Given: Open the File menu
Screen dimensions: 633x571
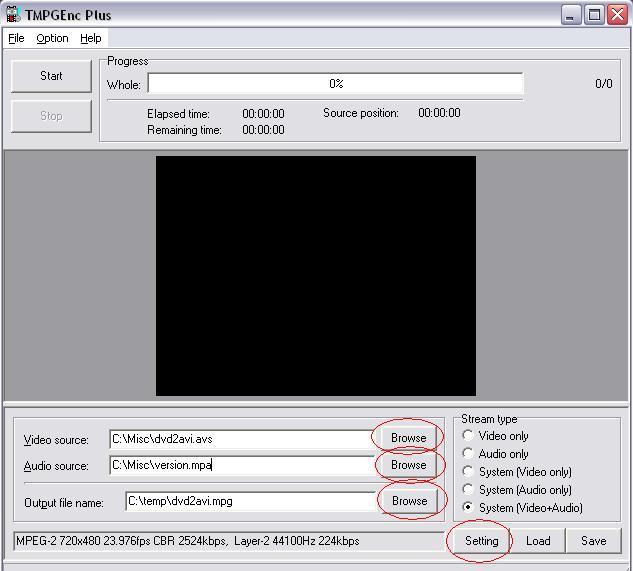Looking at the screenshot, I should (x=16, y=38).
